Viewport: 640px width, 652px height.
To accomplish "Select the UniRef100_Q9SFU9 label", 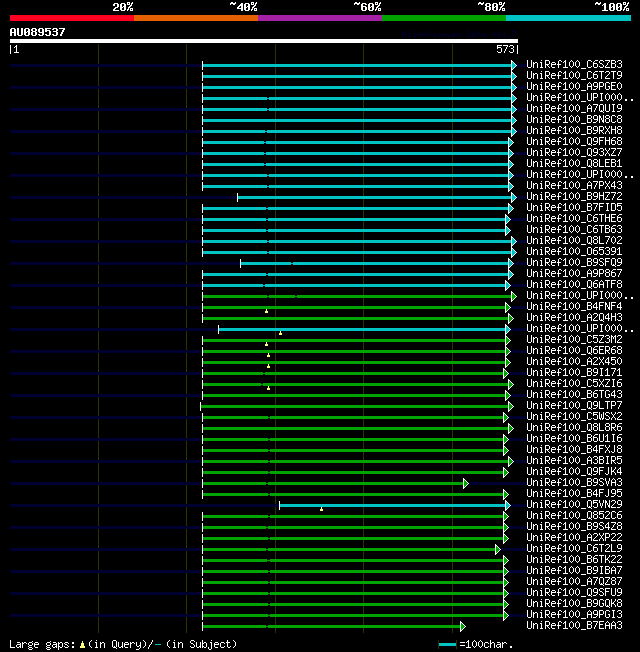I will click(574, 593).
